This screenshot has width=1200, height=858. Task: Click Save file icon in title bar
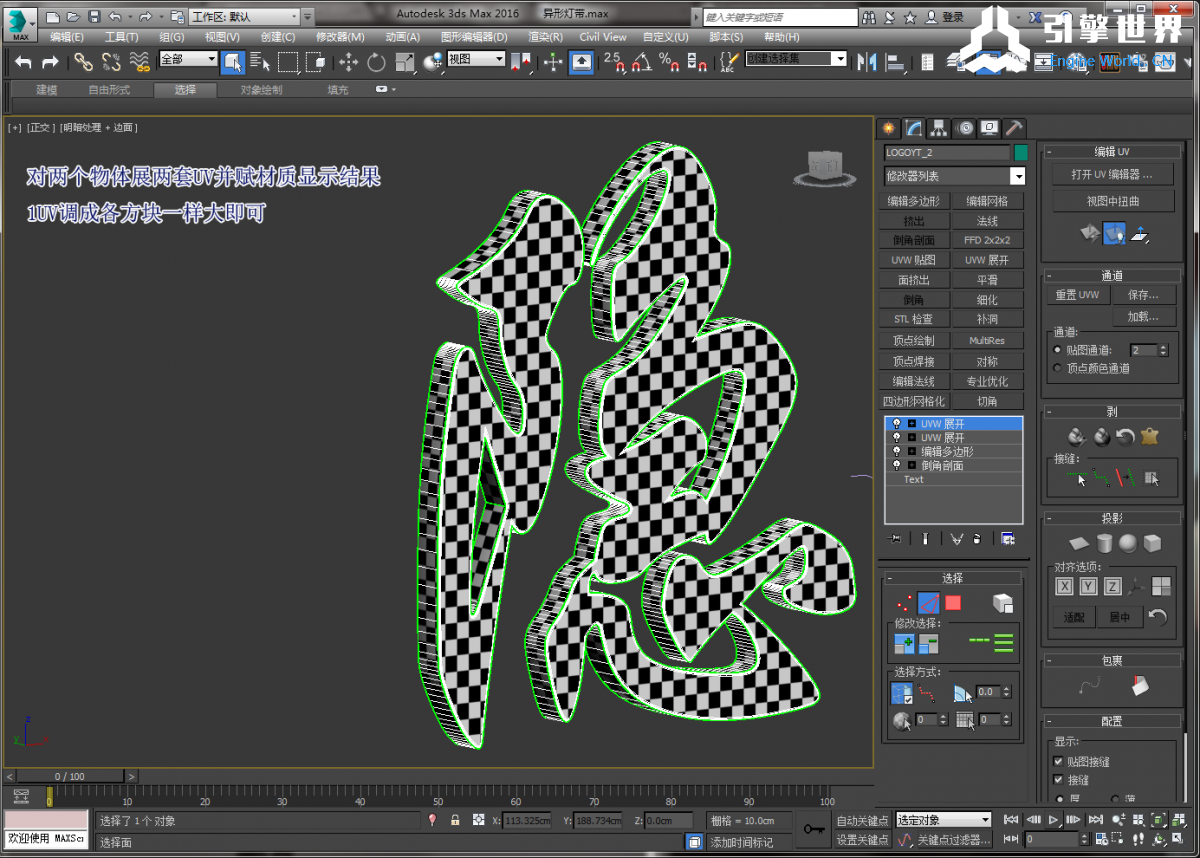pyautogui.click(x=94, y=17)
